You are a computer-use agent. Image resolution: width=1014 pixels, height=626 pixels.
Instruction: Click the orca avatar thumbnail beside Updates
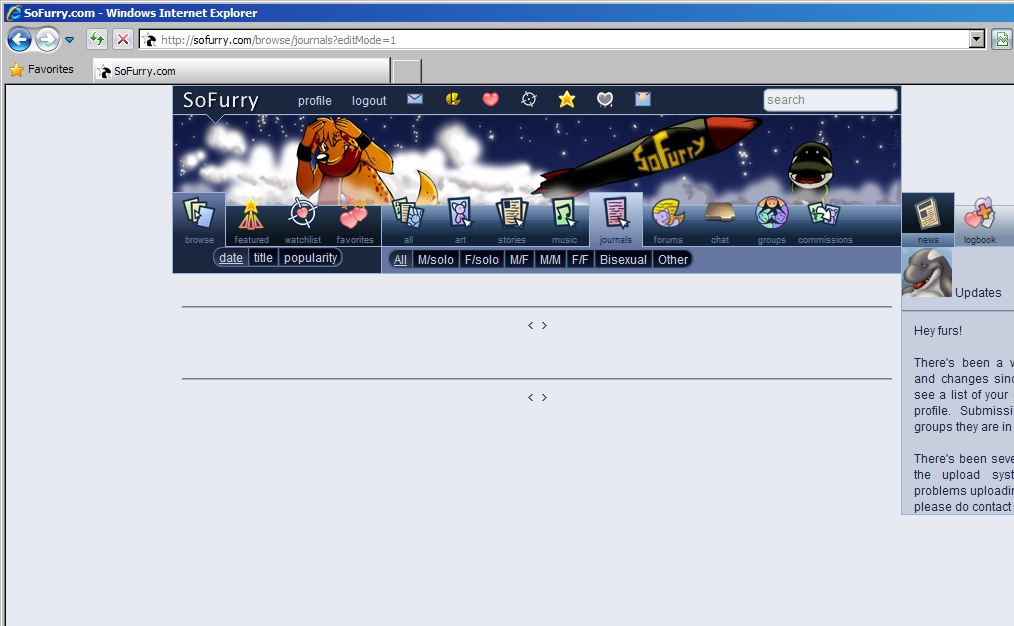click(x=927, y=273)
